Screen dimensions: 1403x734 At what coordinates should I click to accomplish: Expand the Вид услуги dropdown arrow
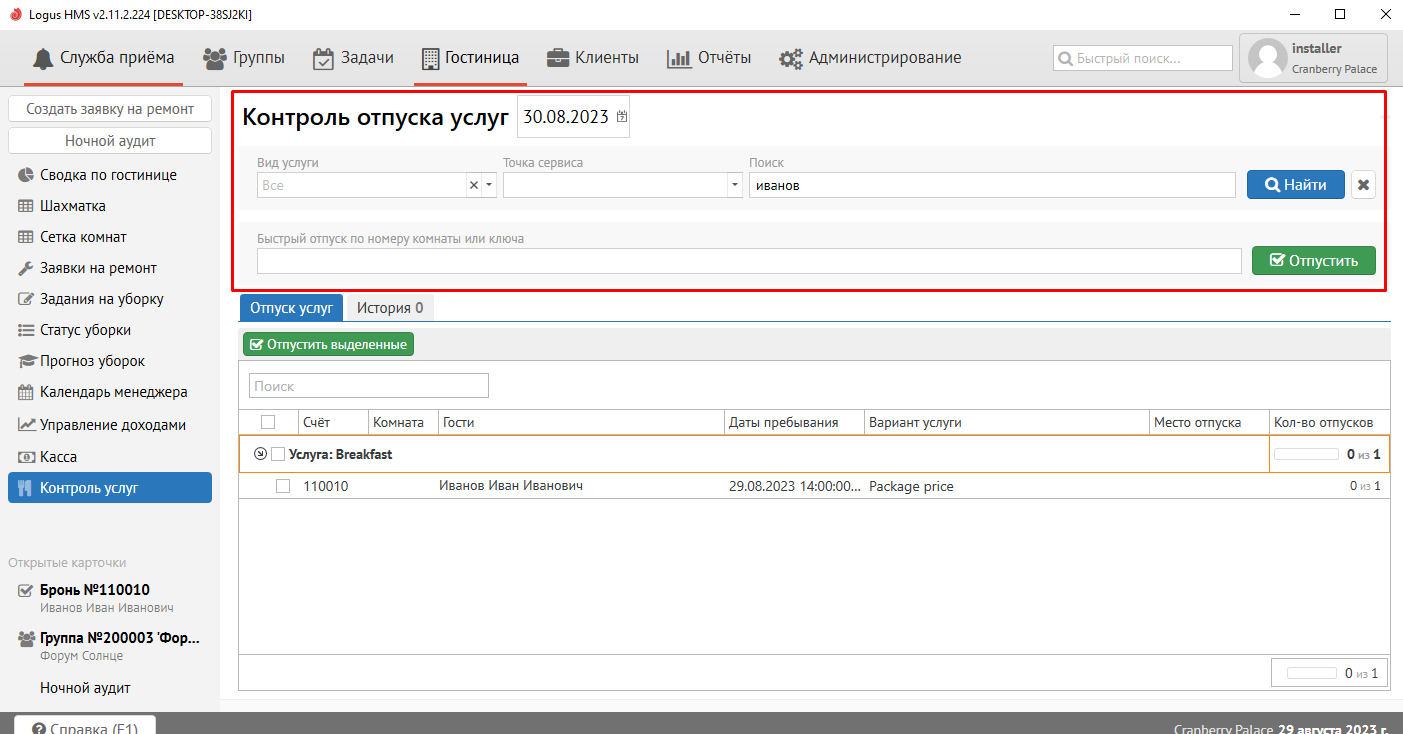(489, 185)
